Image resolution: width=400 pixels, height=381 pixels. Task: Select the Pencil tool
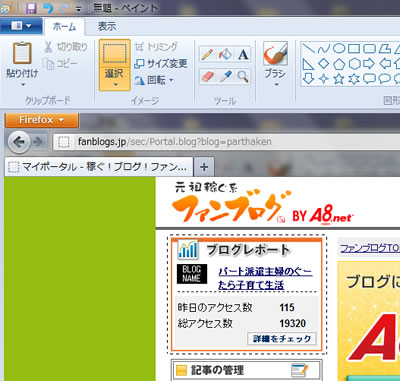point(207,54)
